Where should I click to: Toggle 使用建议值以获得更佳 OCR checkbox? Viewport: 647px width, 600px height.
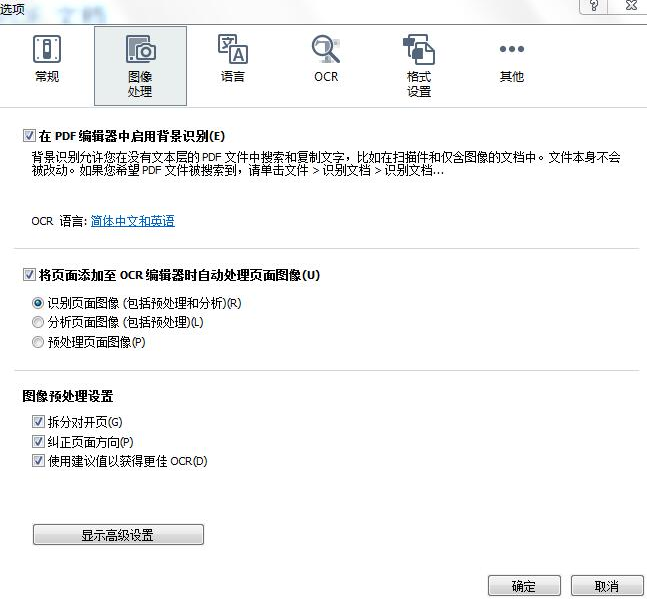pos(38,461)
